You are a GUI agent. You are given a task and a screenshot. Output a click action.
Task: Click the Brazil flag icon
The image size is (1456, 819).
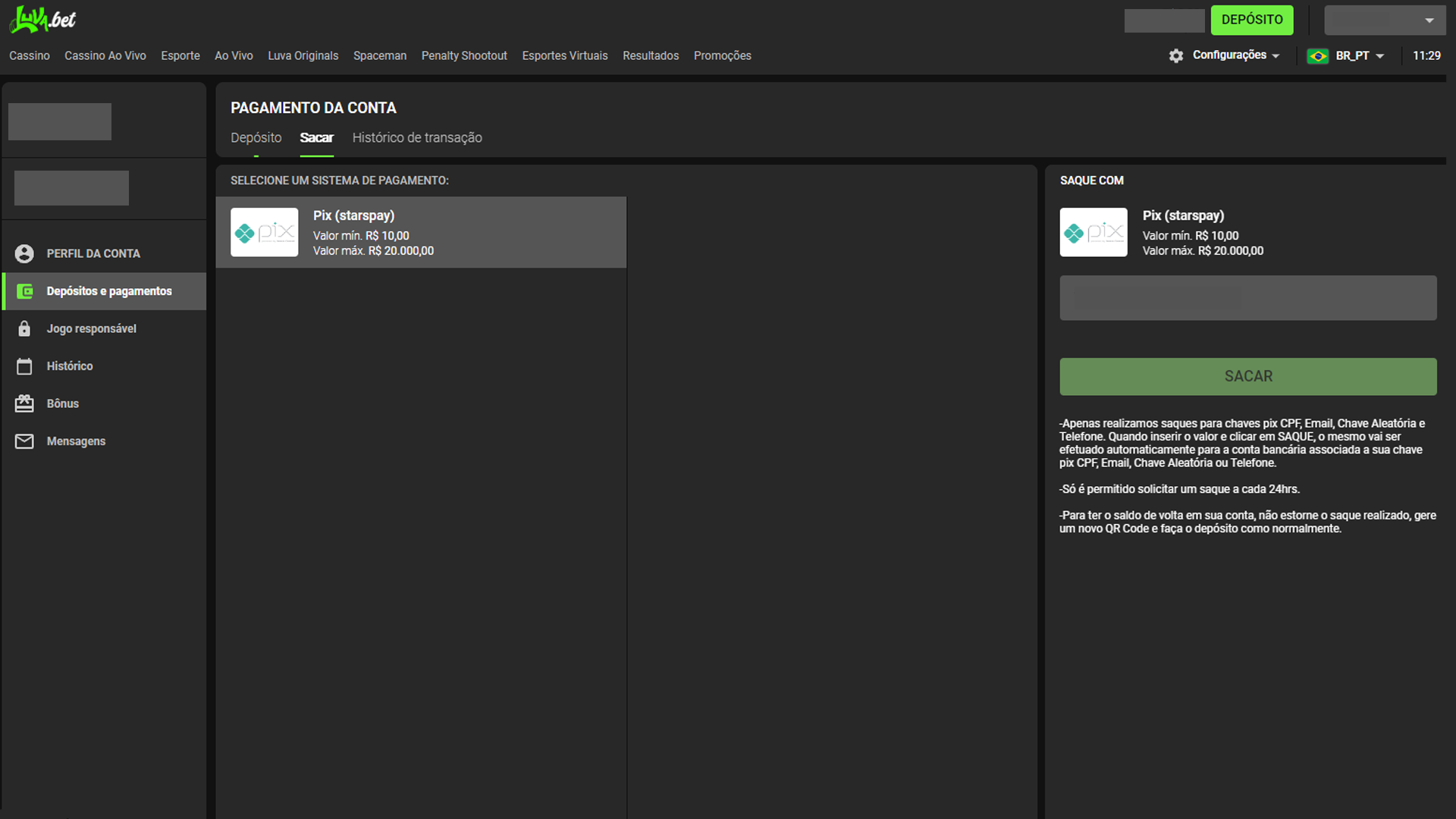[x=1317, y=56]
